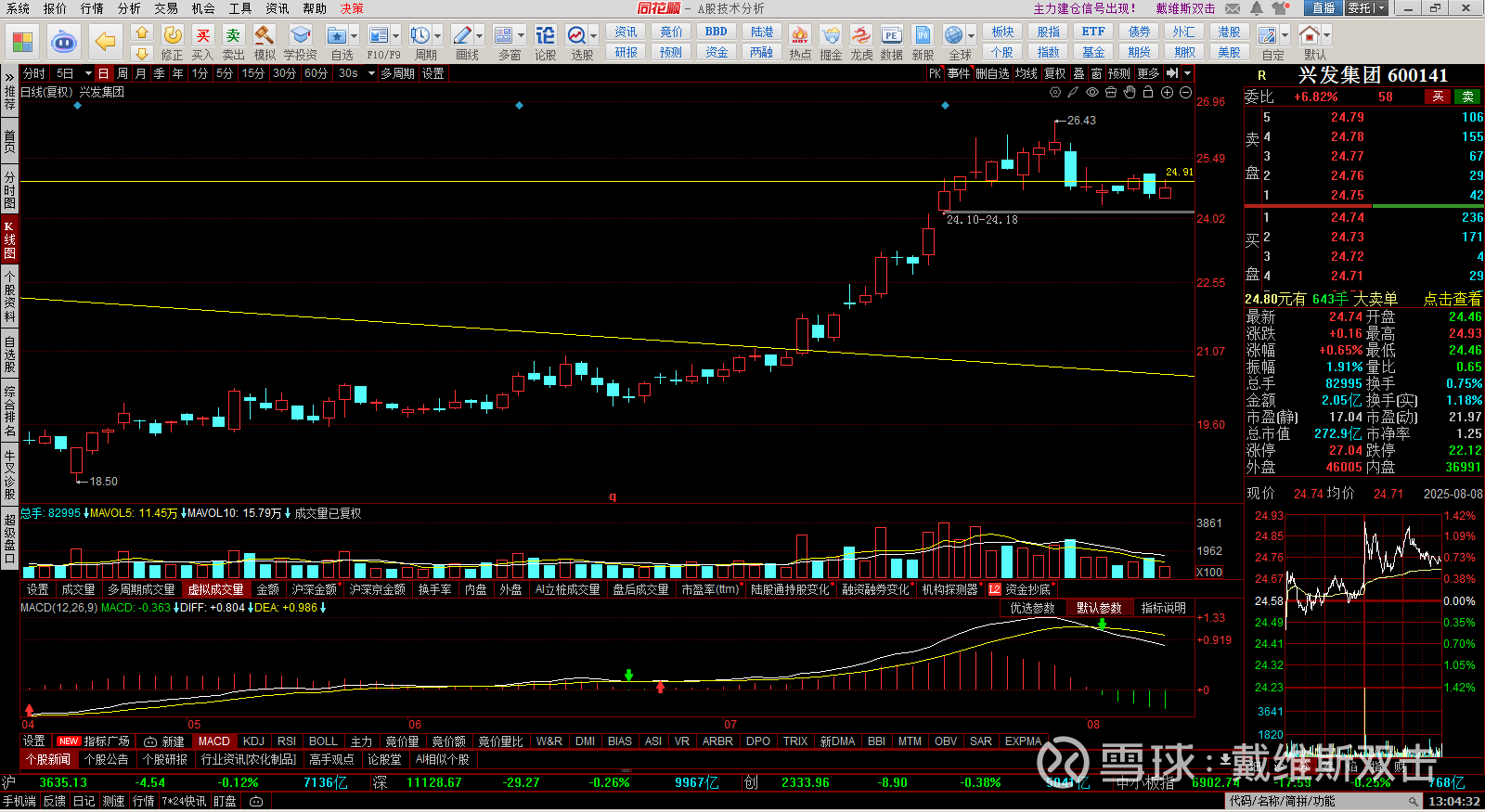This screenshot has height=812, width=1485.
Task: Select the 周 weekly period
Action: click(x=123, y=73)
